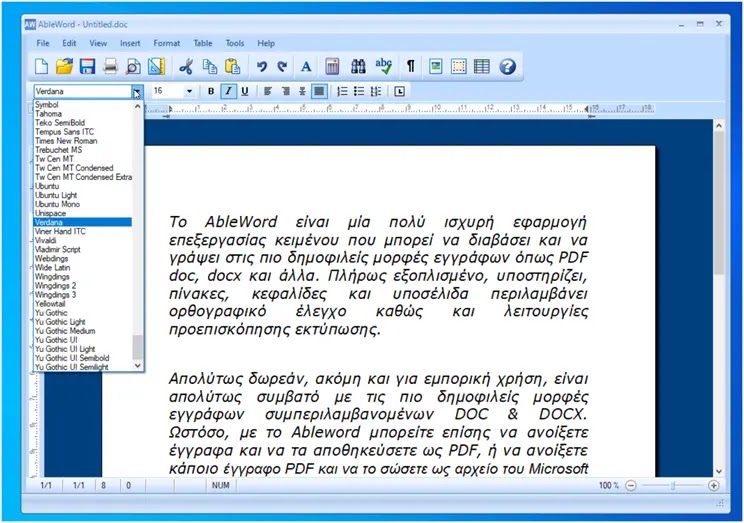This screenshot has width=744, height=523.
Task: Open the File menu
Action: 43,43
